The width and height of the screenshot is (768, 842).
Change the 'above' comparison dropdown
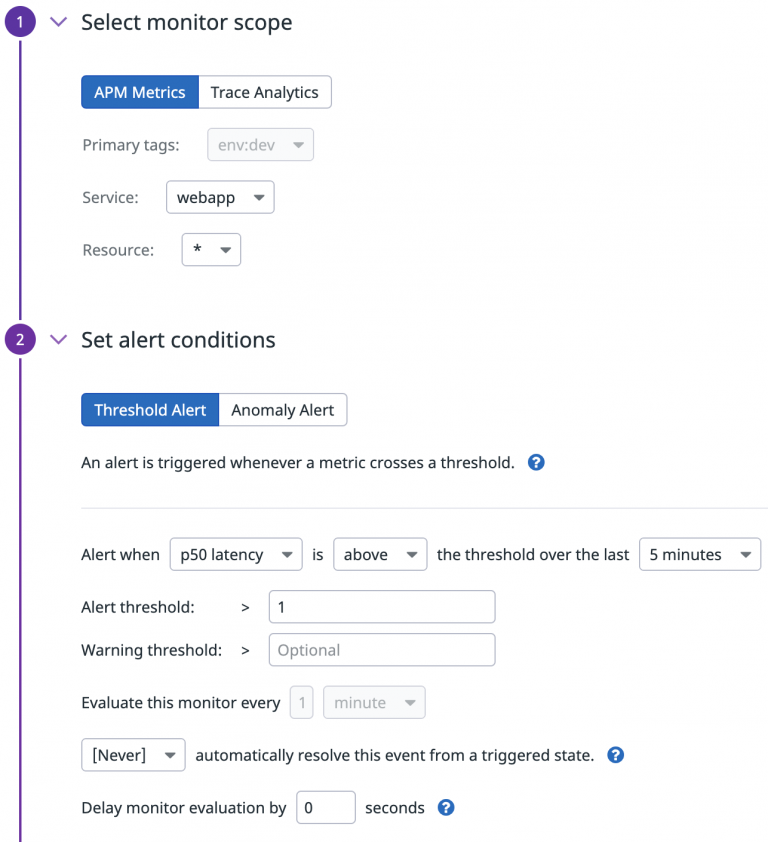tap(380, 554)
